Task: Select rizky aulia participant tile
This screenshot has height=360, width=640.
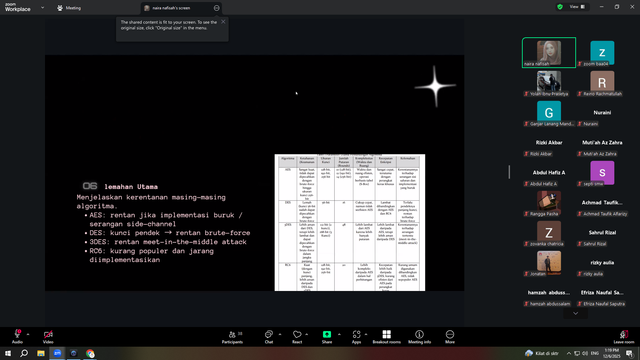Action: point(602,263)
